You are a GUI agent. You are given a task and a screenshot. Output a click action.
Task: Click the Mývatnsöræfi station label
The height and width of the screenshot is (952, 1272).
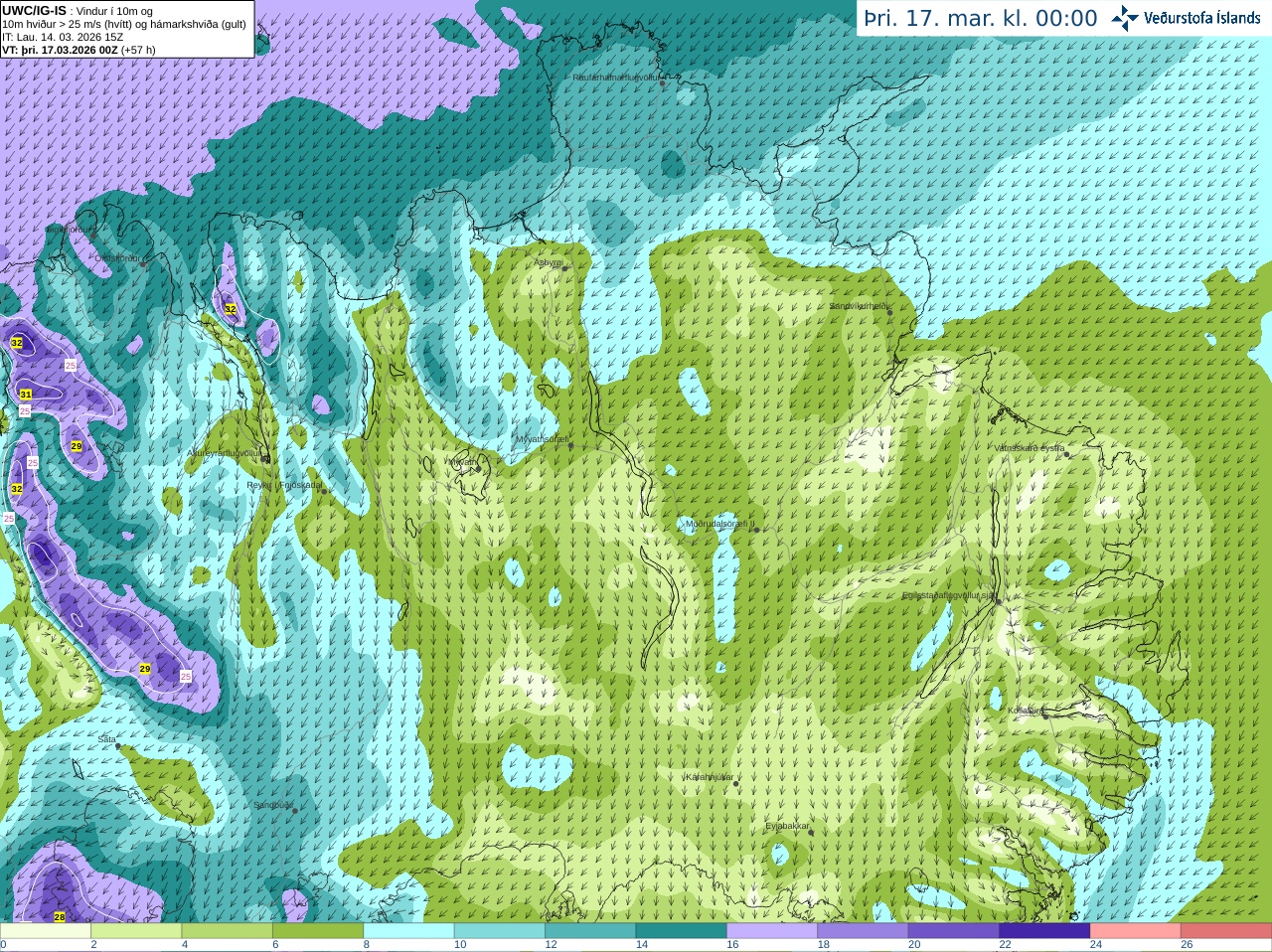click(542, 438)
